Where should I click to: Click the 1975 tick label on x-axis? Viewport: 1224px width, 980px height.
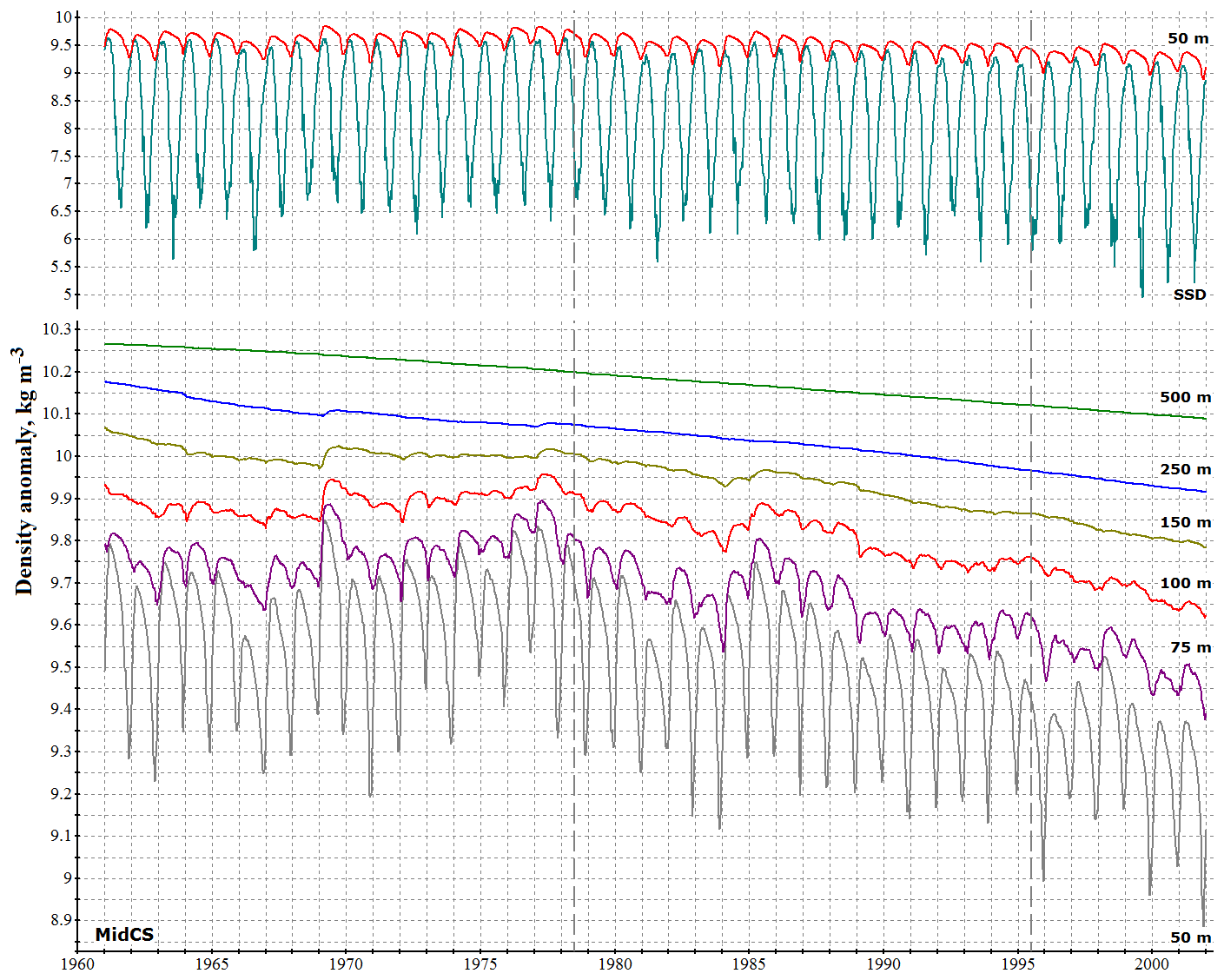point(480,964)
